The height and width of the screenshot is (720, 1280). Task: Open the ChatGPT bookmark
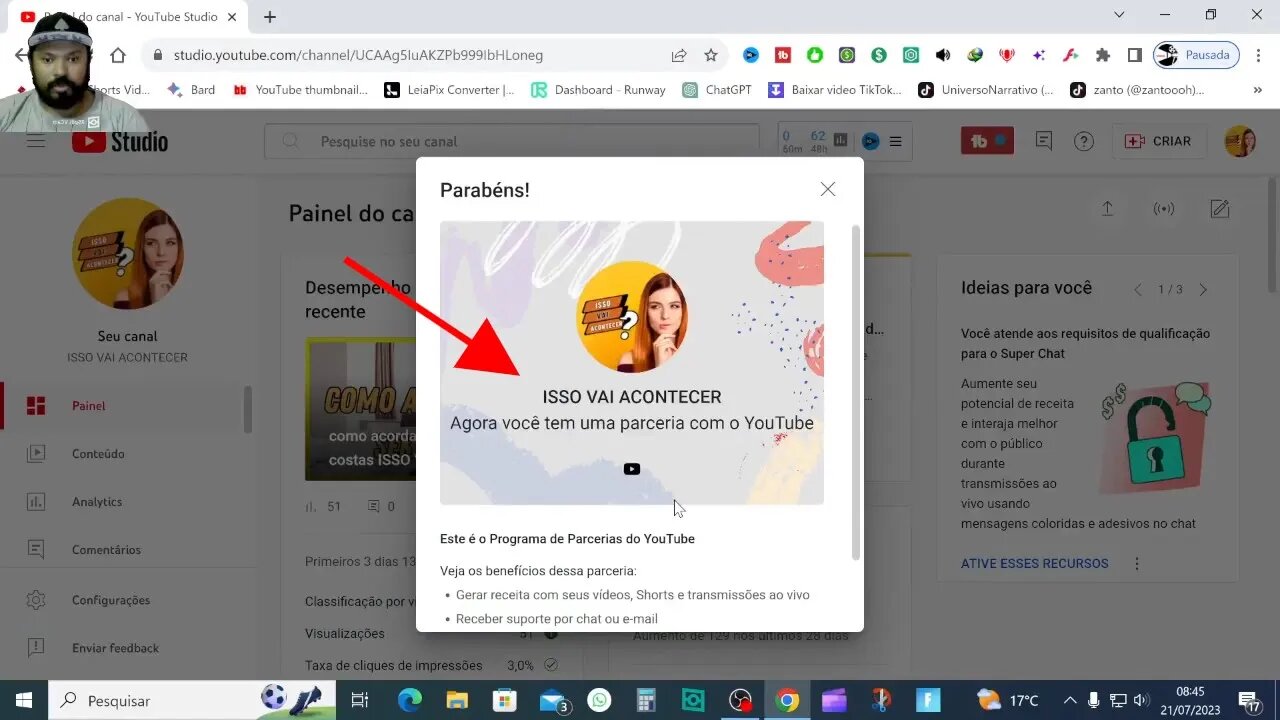click(717, 90)
